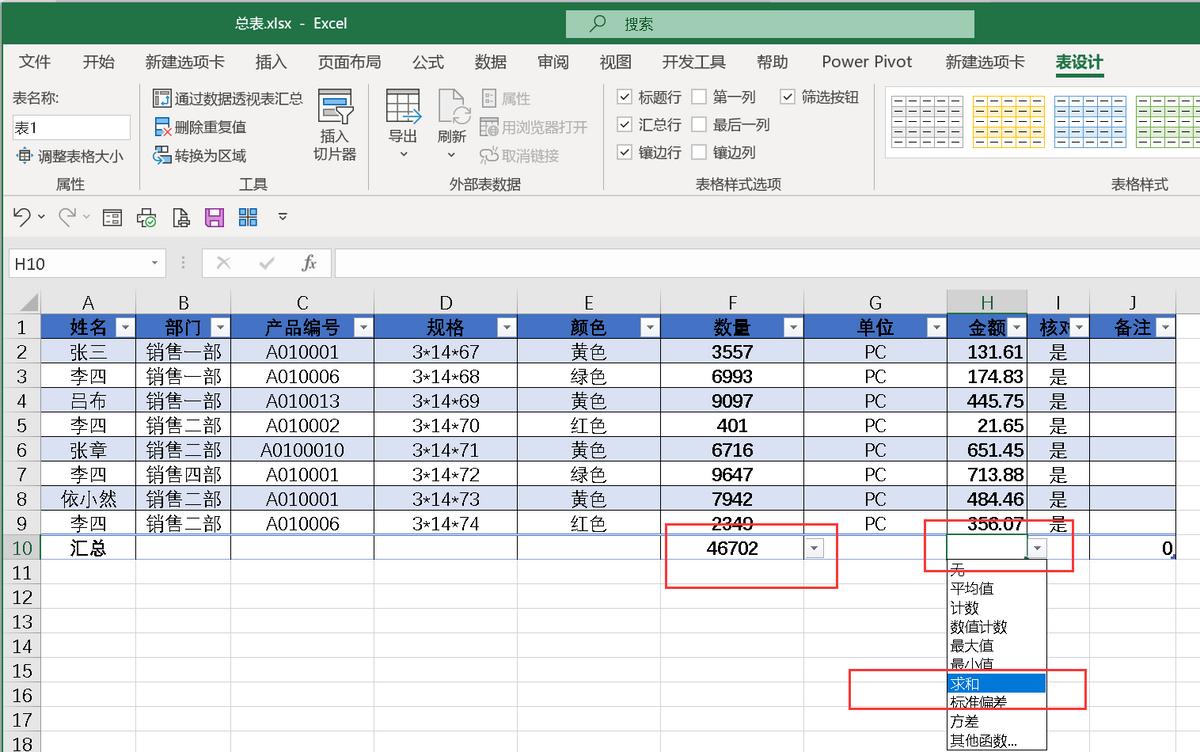Click the Export icon (导出)
1200x752 pixels.
[403, 107]
